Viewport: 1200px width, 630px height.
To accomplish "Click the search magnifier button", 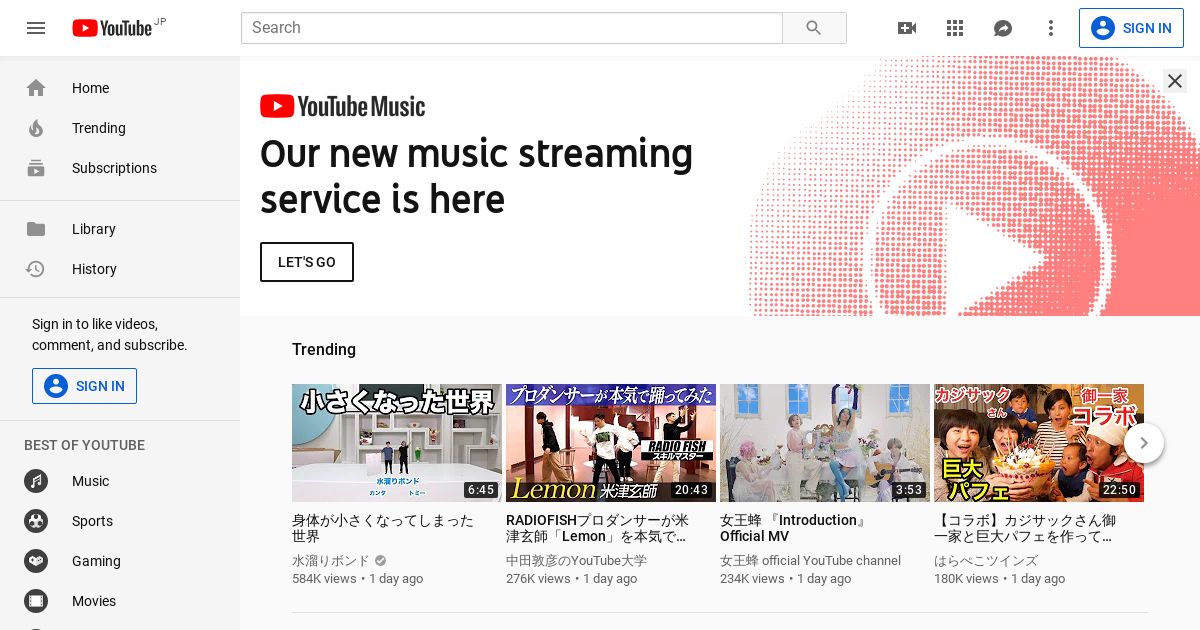I will pos(814,28).
